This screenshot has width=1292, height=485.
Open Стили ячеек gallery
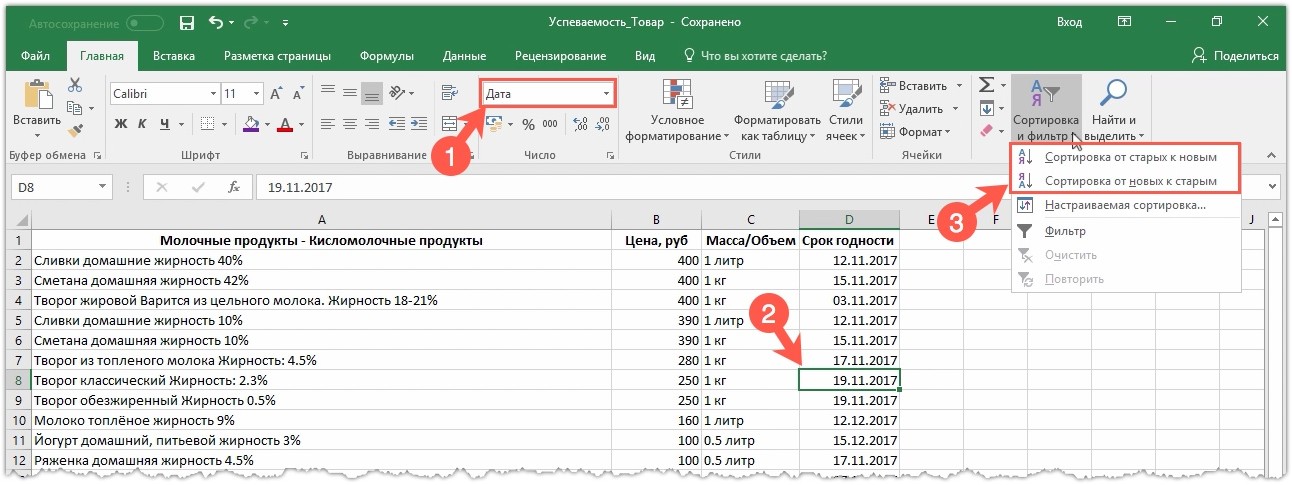847,110
